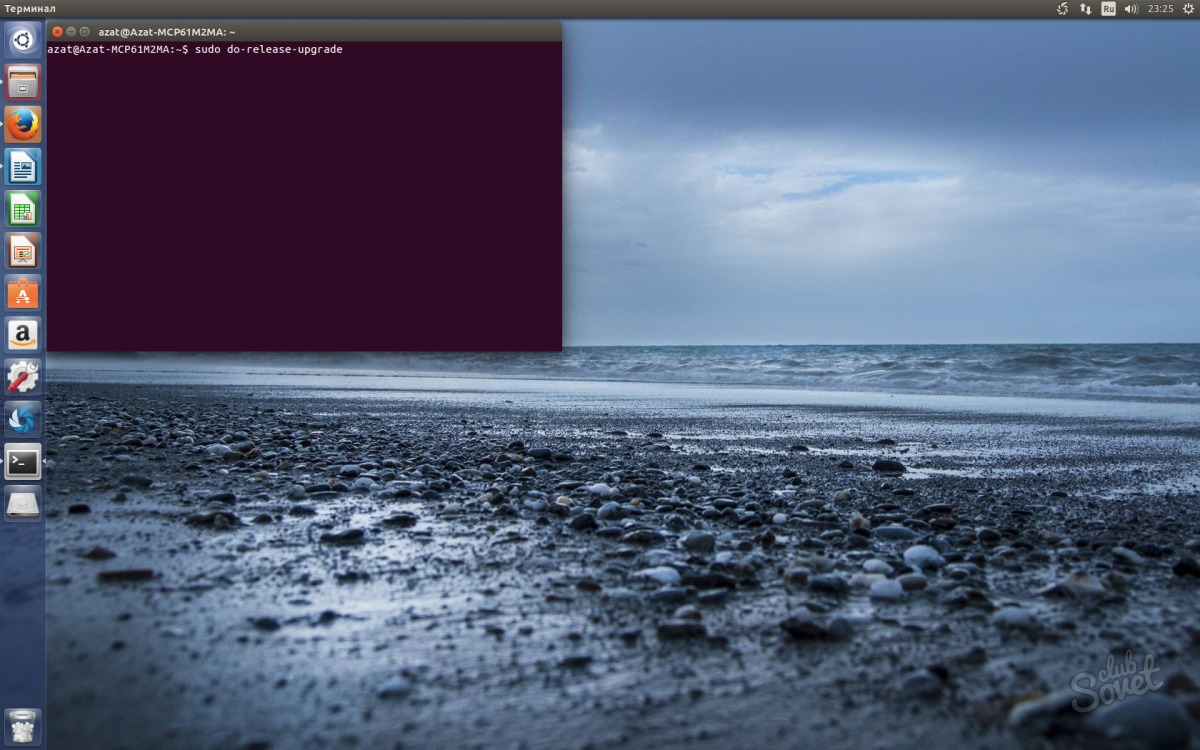Open LibreOffice Calc spreadsheet
The height and width of the screenshot is (750, 1200).
22,208
